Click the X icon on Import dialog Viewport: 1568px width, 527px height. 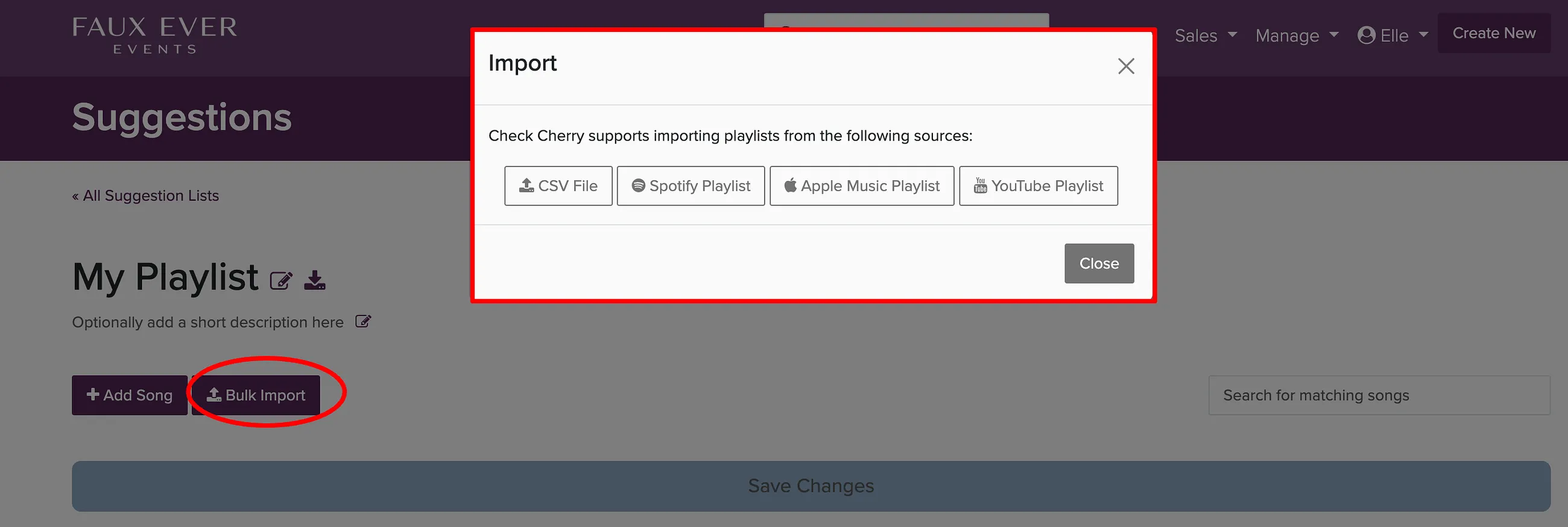(1126, 66)
